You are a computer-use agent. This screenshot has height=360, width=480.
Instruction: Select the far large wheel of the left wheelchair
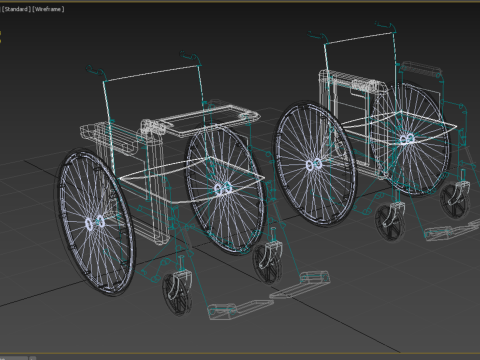(224, 189)
